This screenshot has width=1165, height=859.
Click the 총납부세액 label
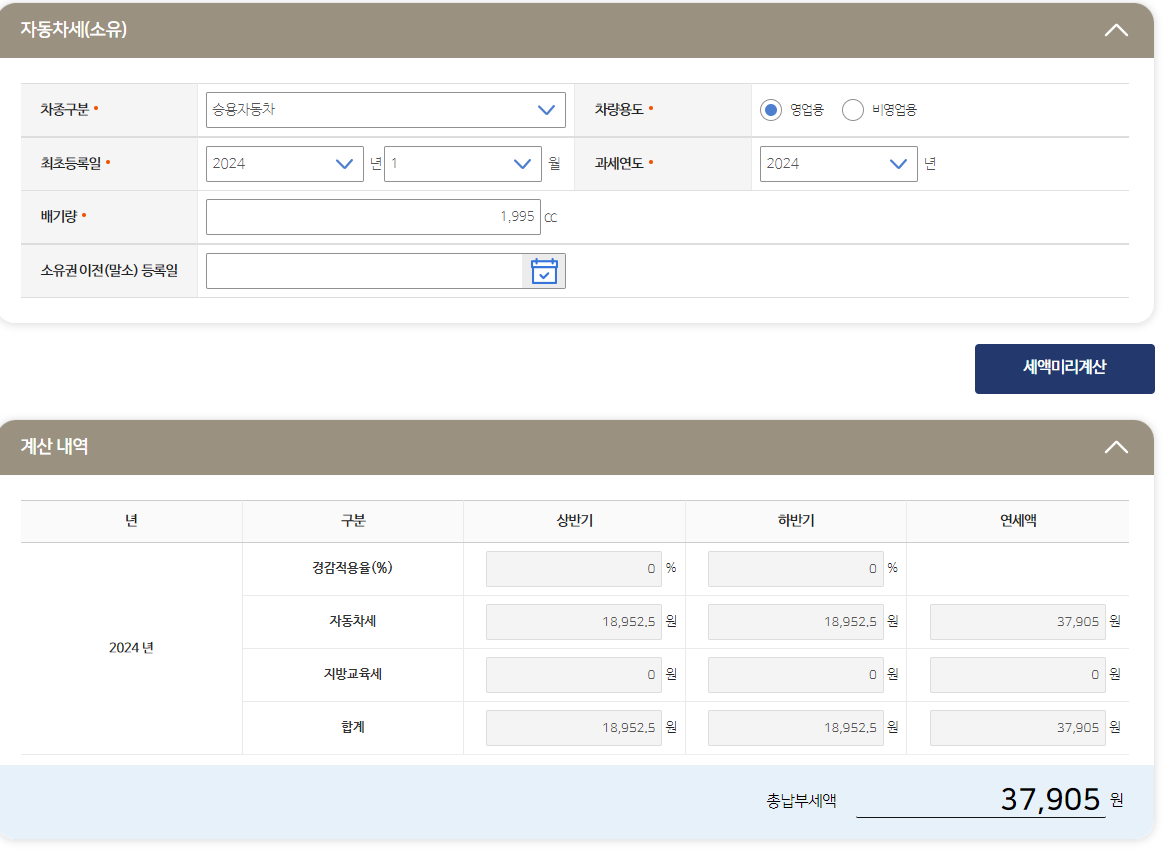(x=801, y=801)
